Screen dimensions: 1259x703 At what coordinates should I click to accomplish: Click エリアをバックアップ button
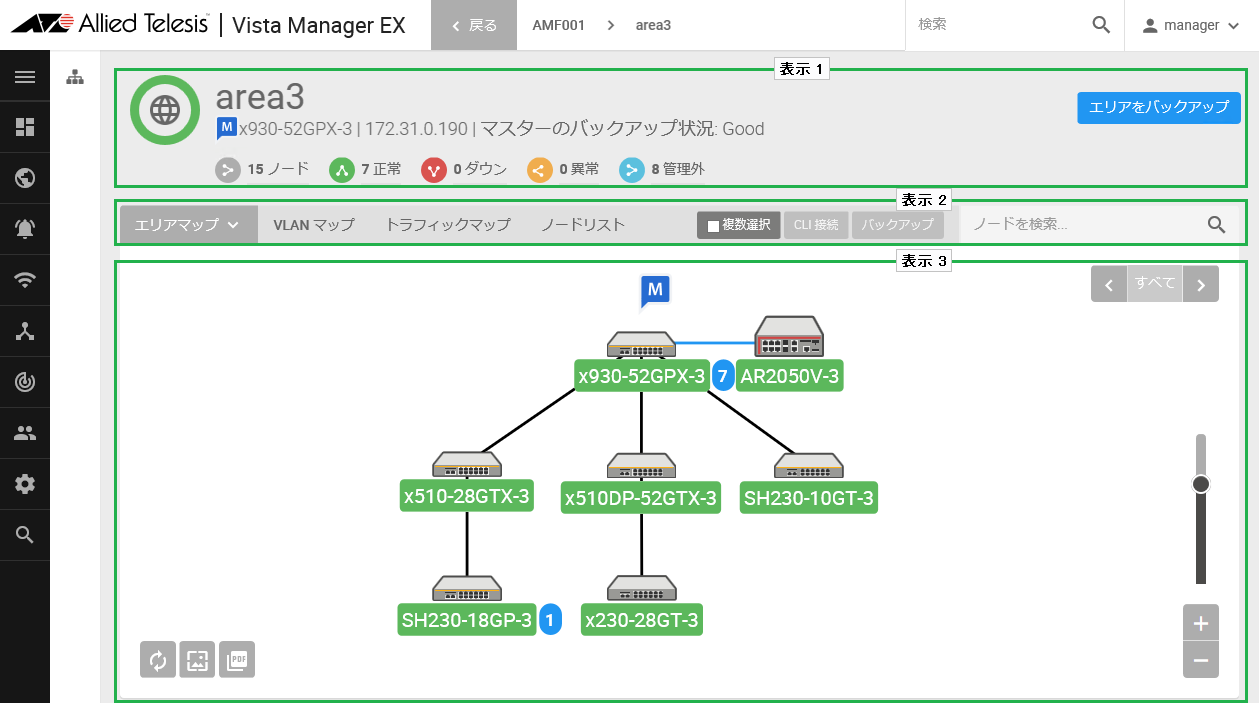[1159, 108]
